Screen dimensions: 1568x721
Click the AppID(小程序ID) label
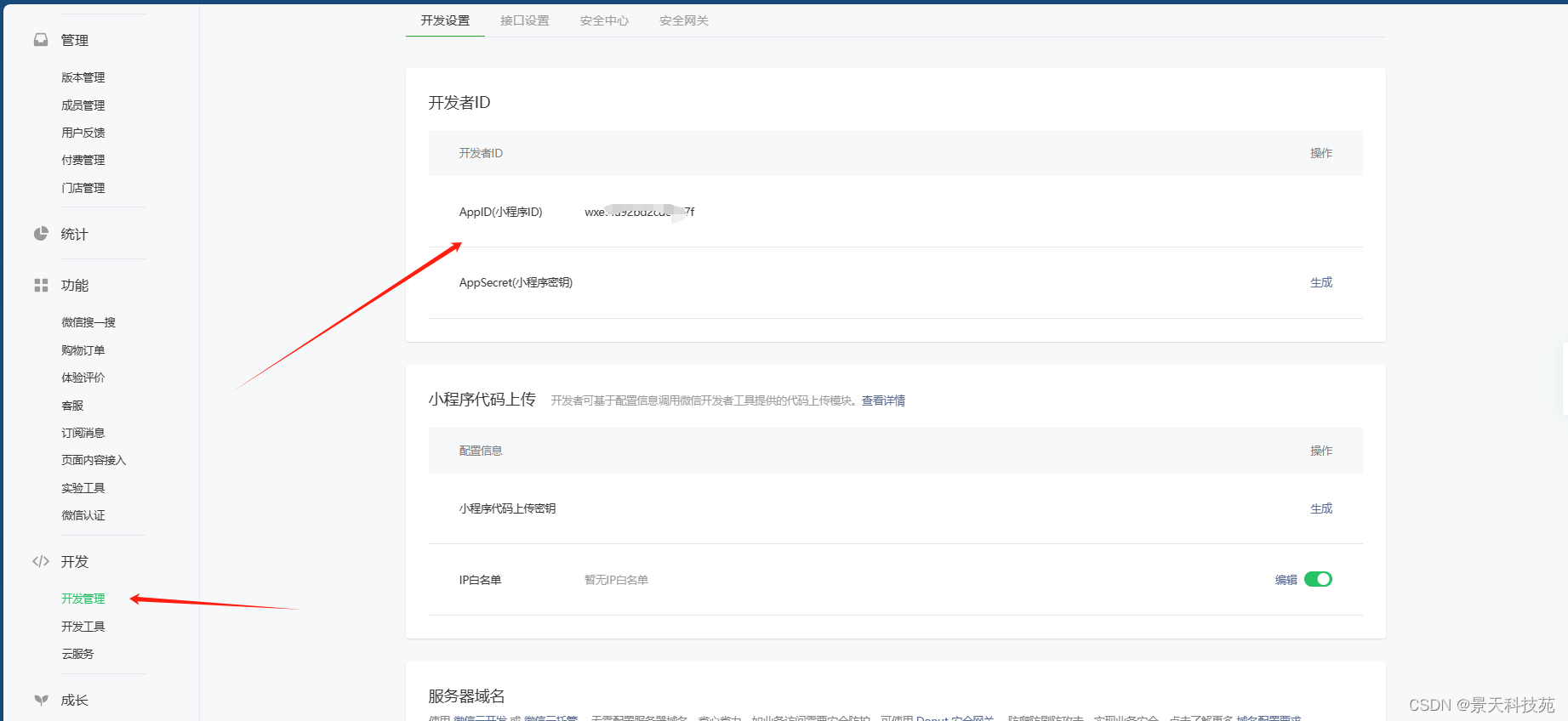click(501, 212)
